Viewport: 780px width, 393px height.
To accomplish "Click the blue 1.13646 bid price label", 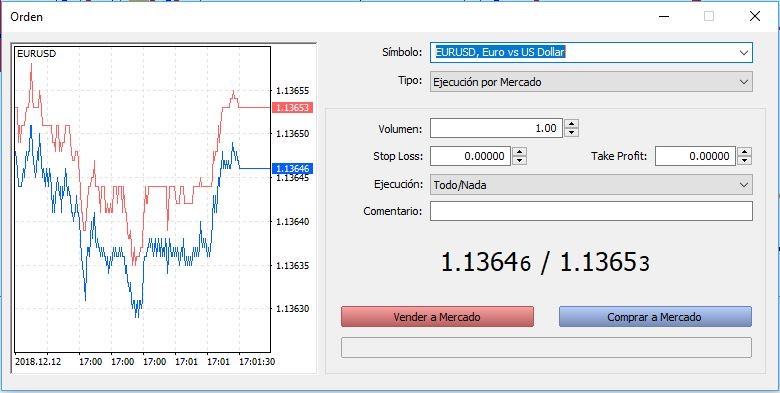I will point(292,169).
